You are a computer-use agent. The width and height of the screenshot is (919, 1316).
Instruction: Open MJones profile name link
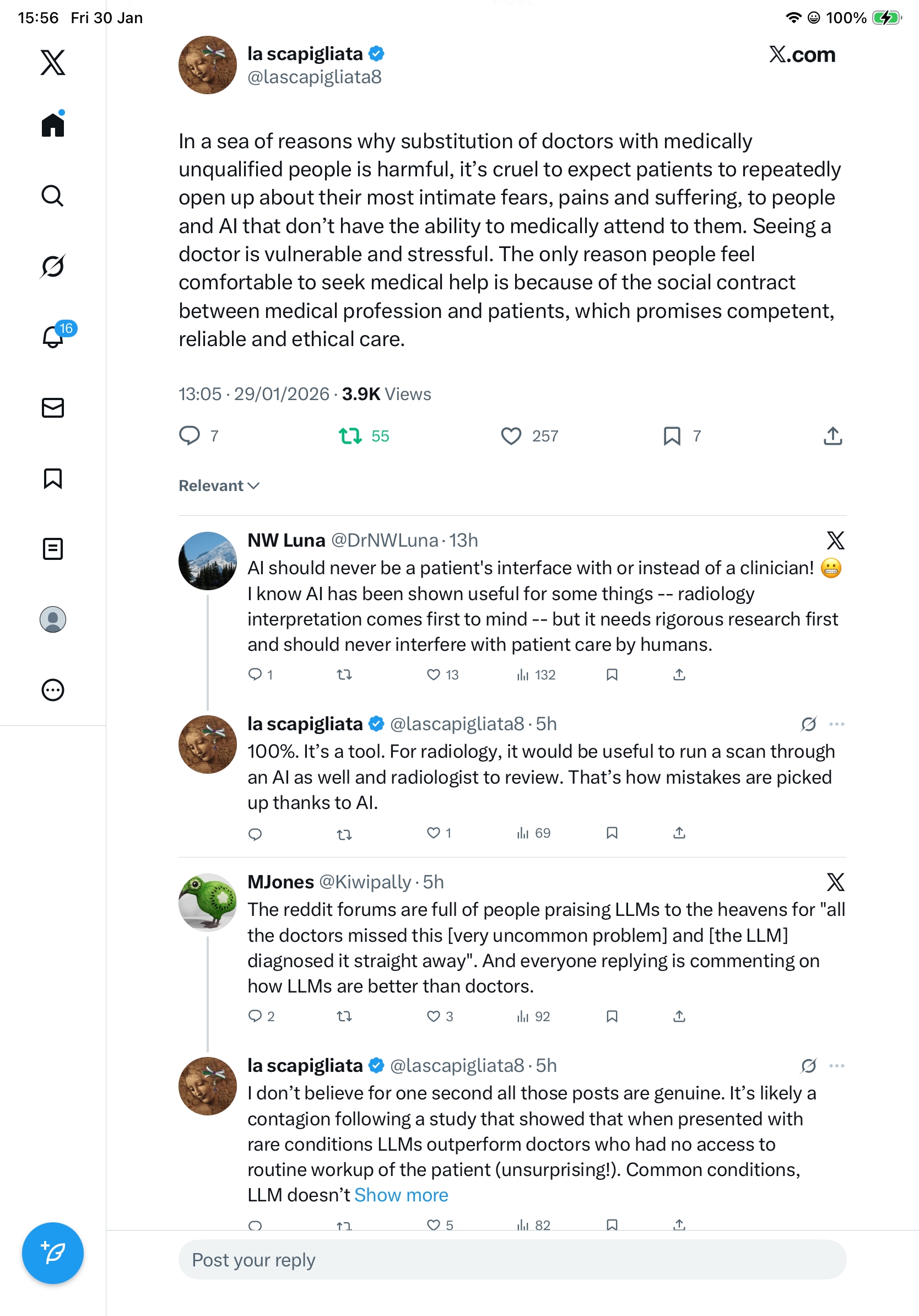(280, 882)
